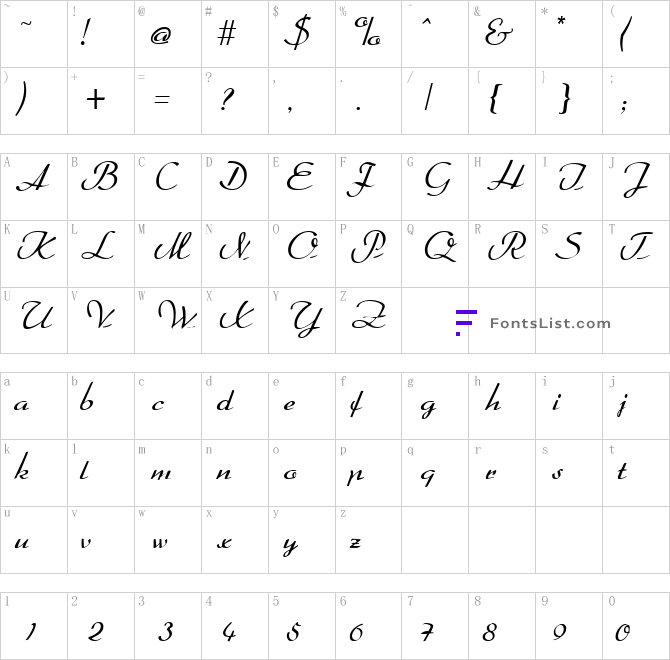Open the FontsList.com text link
670x660 pixels.
tap(550, 323)
